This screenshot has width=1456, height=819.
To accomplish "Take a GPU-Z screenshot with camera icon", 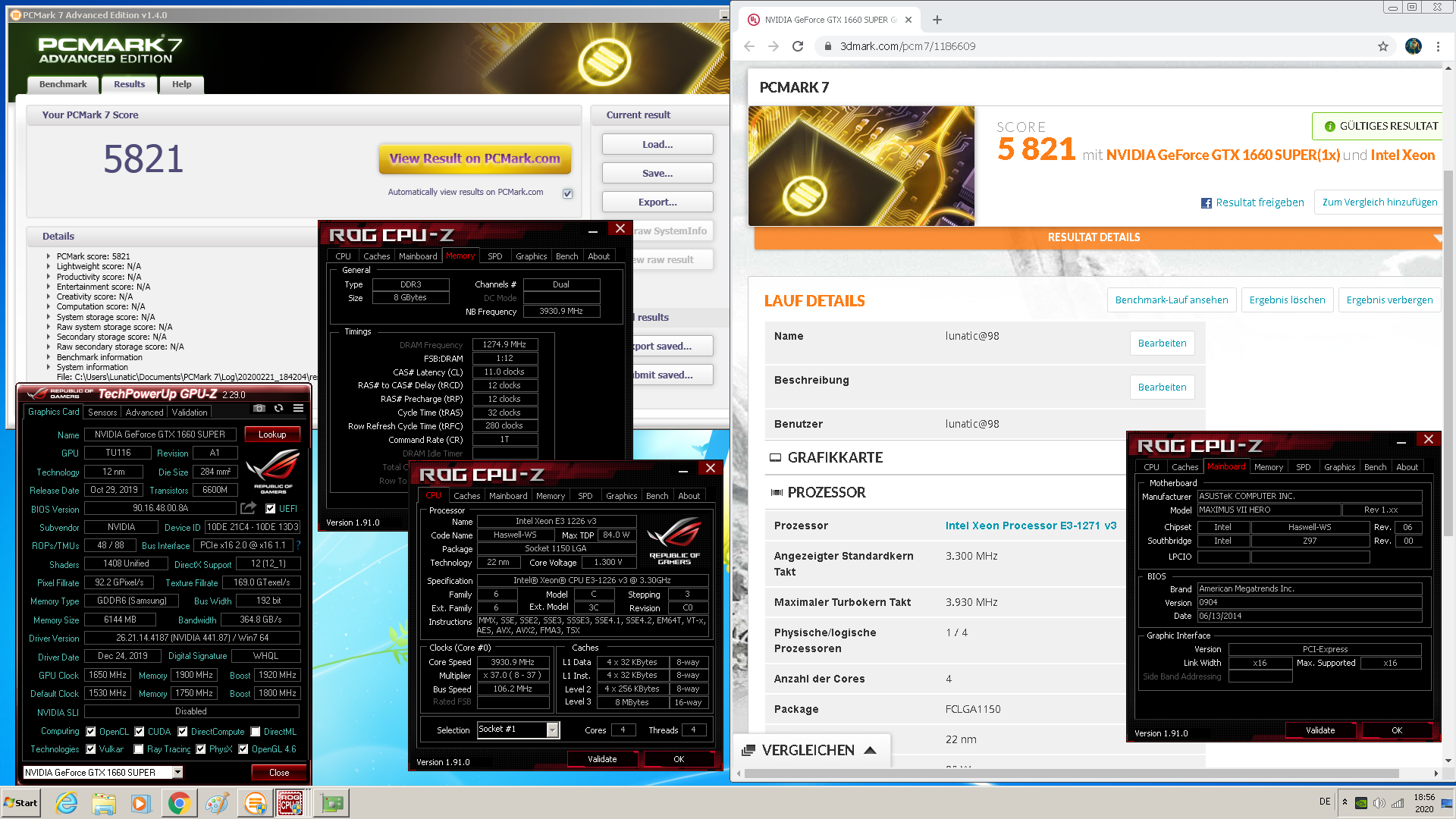I will (259, 409).
